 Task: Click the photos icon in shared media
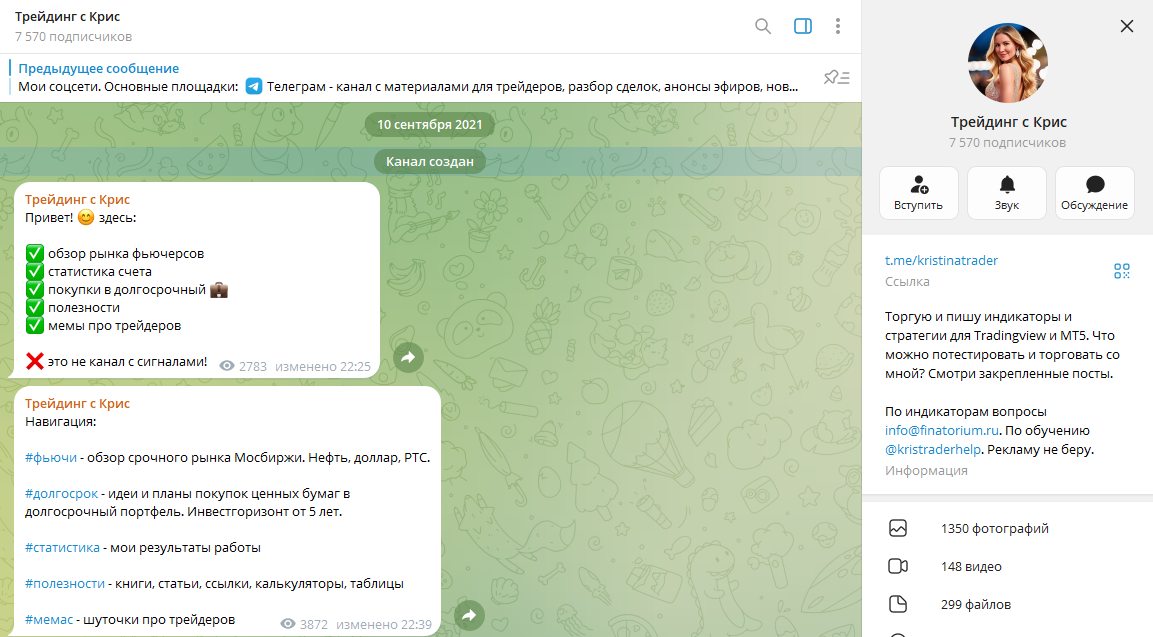(898, 528)
